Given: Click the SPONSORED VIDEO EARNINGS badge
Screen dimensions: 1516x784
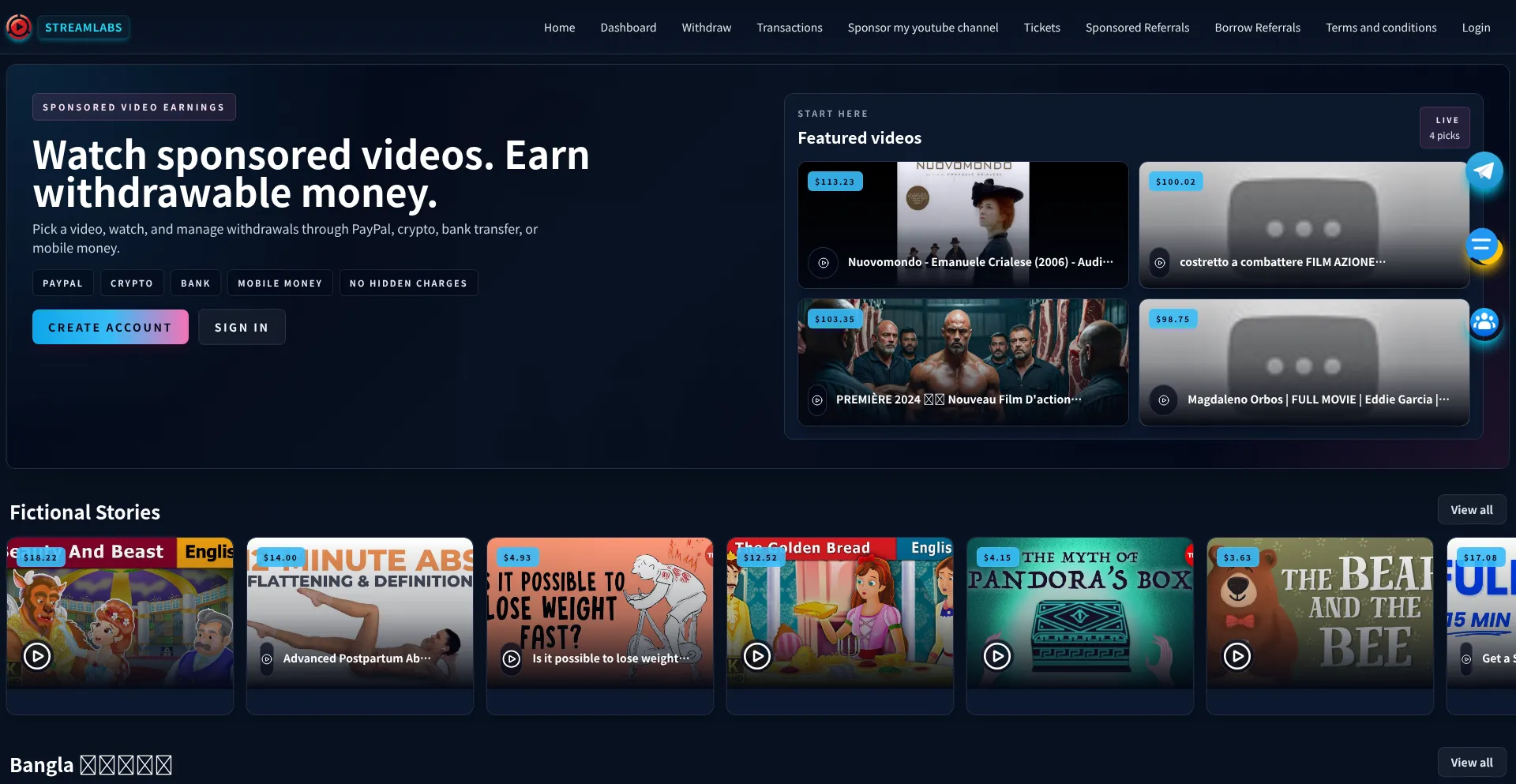Looking at the screenshot, I should tap(134, 107).
